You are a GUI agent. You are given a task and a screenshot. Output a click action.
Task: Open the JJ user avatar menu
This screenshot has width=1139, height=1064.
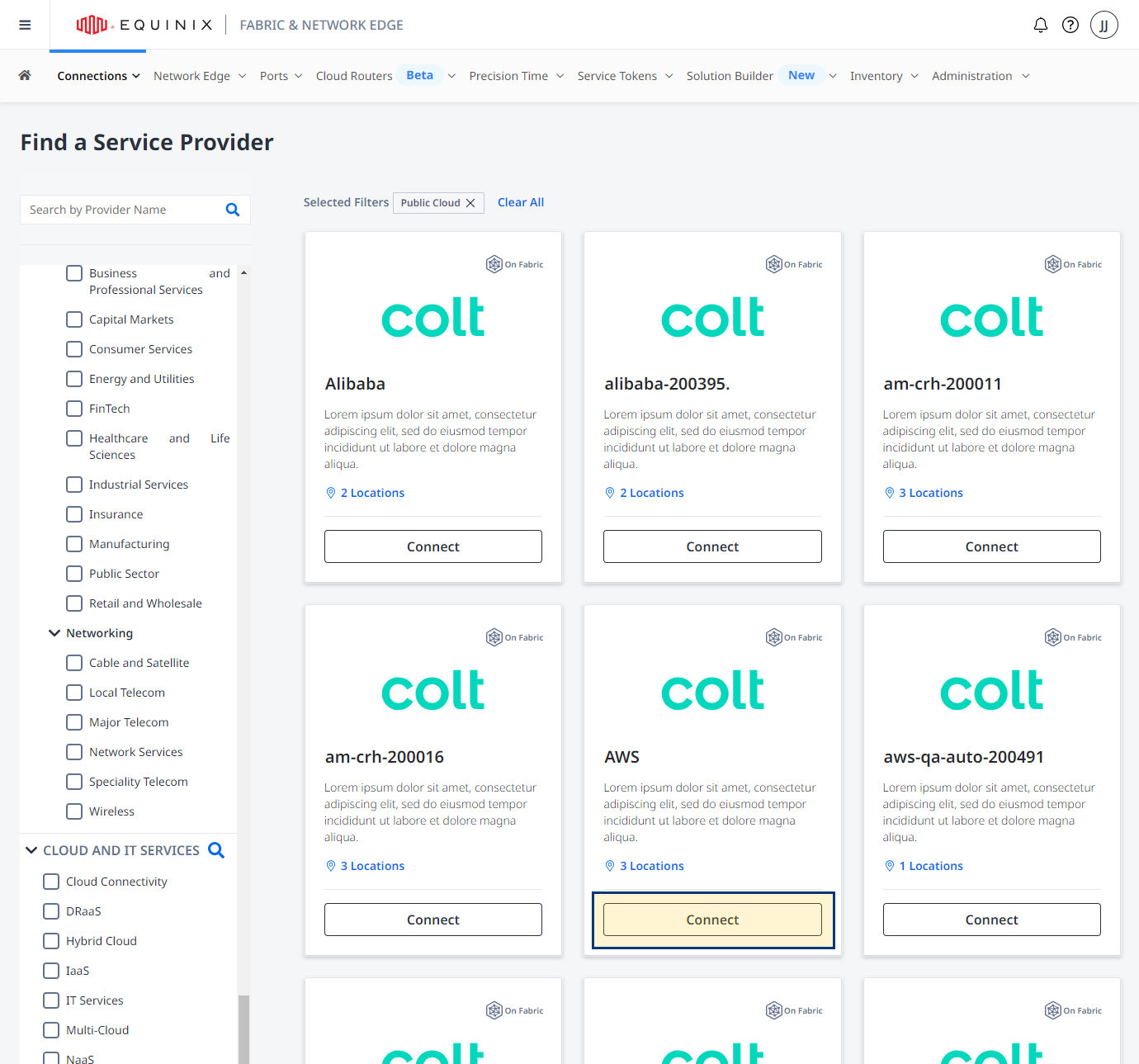[x=1104, y=25]
